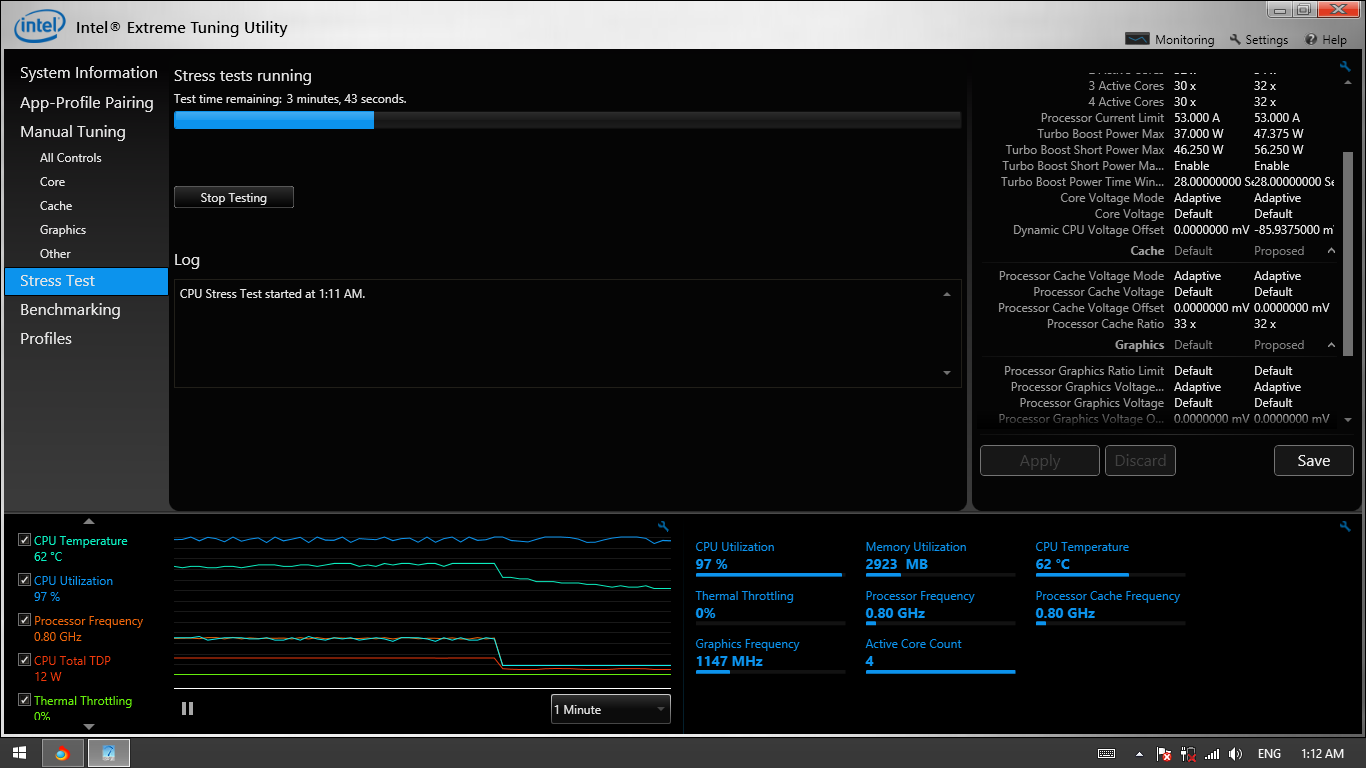The height and width of the screenshot is (768, 1366).
Task: Open the 1 Minute time range dropdown
Action: point(610,709)
